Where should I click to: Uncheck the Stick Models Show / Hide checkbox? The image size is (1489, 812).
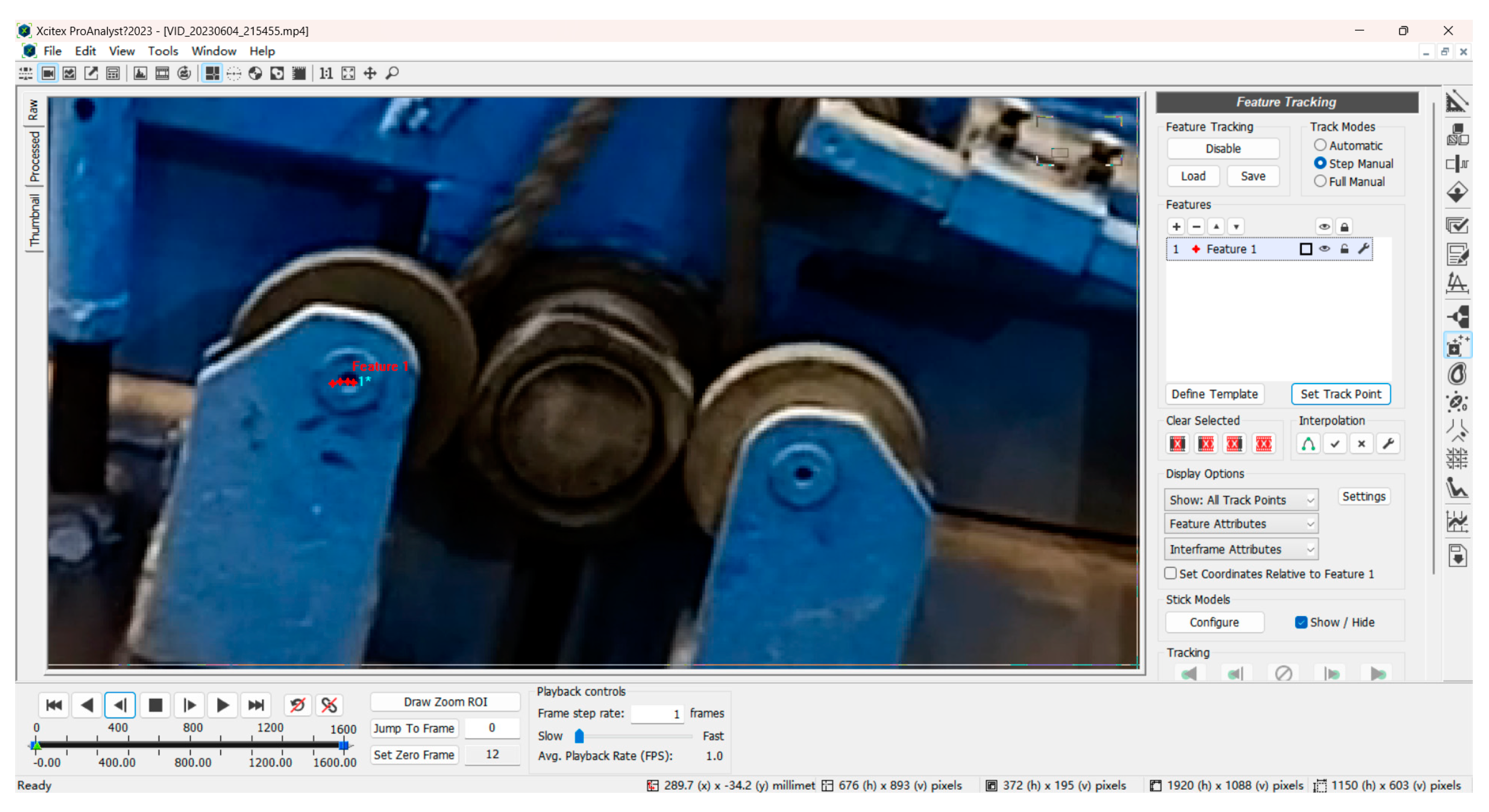1300,622
